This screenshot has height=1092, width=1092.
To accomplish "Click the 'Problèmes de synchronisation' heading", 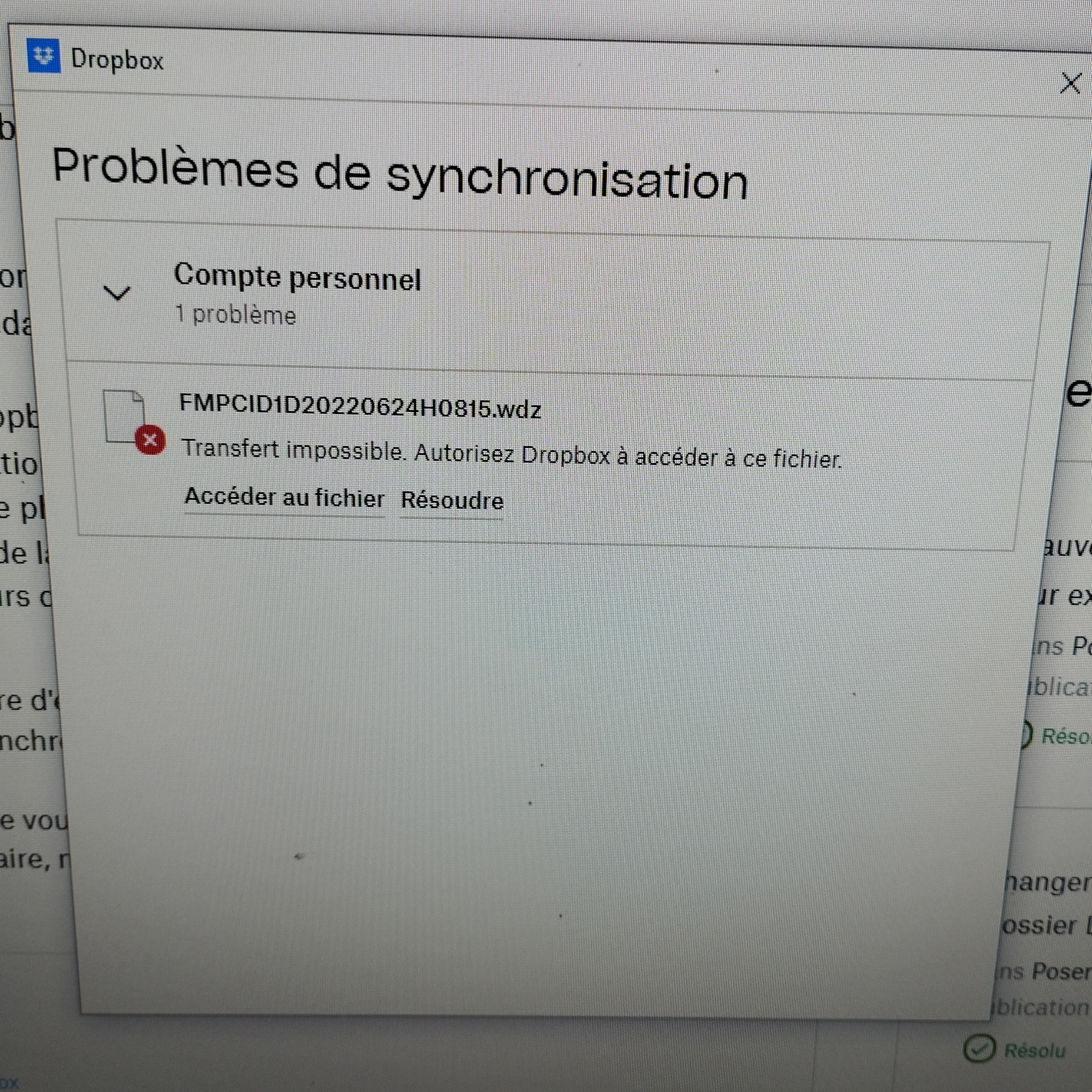I will coord(400,175).
